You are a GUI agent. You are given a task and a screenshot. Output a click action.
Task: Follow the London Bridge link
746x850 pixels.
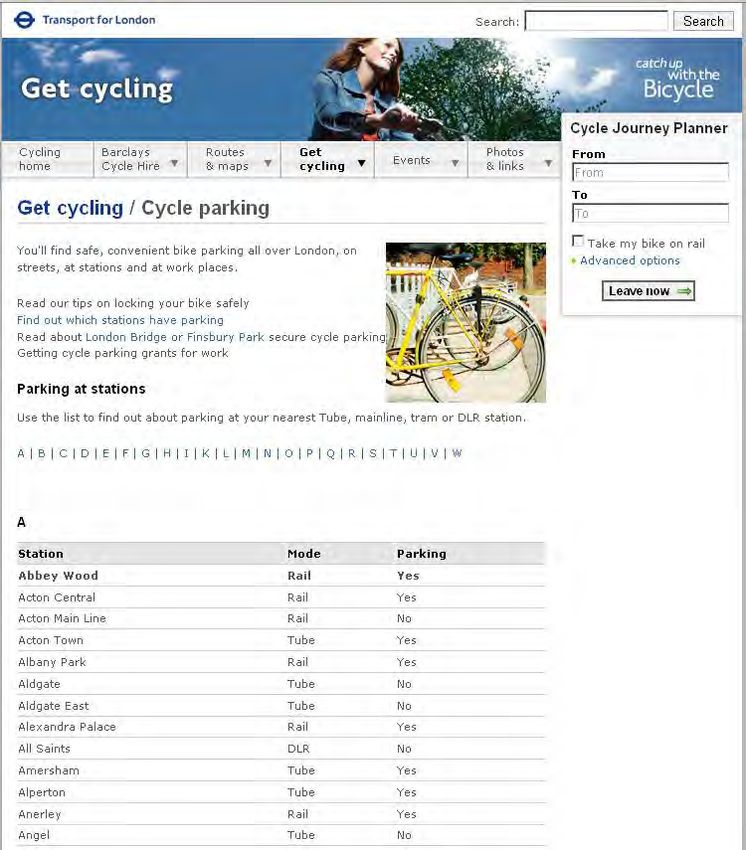coord(126,337)
